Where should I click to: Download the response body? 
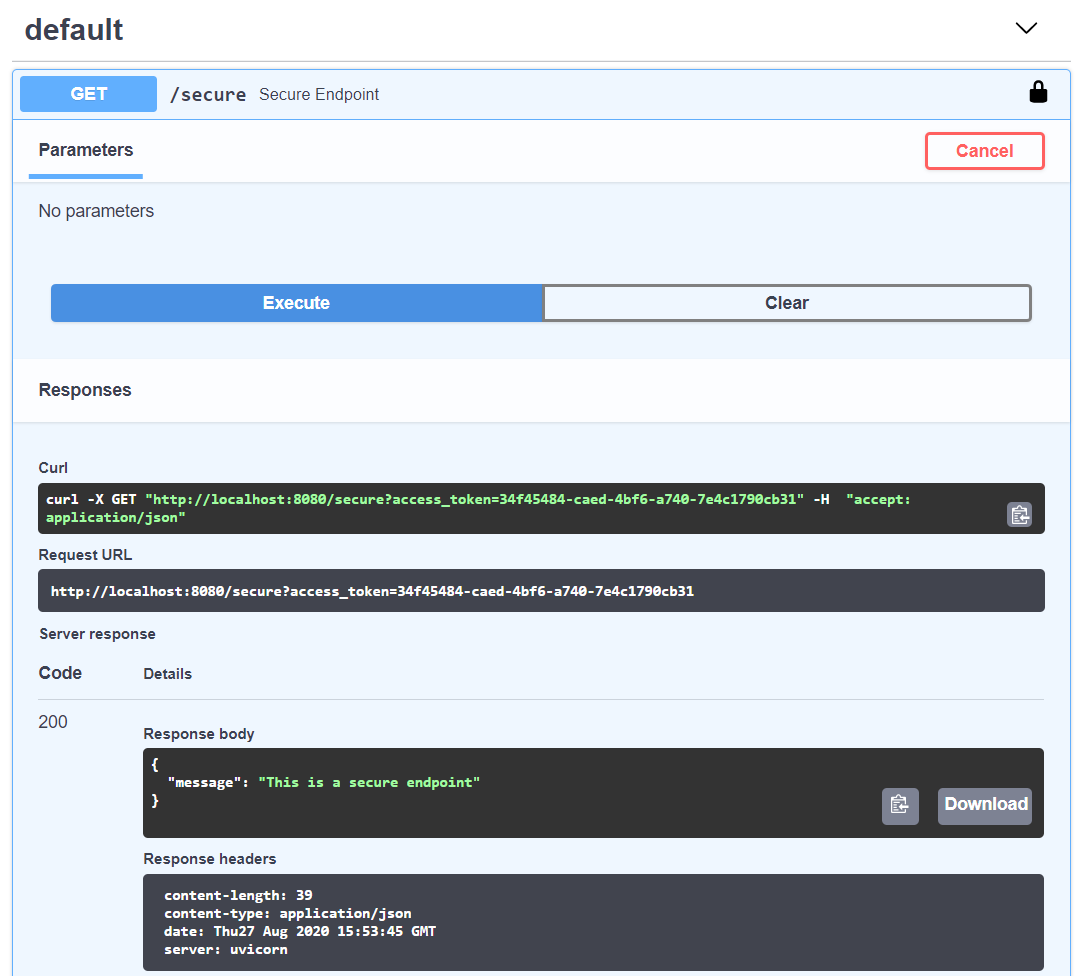984,805
